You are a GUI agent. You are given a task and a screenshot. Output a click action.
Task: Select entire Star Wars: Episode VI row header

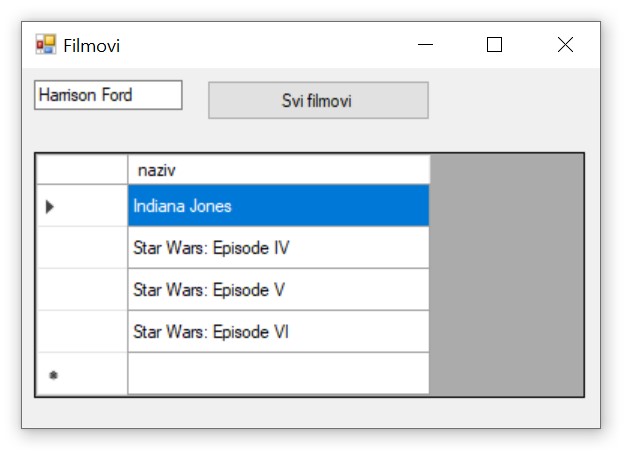(82, 332)
